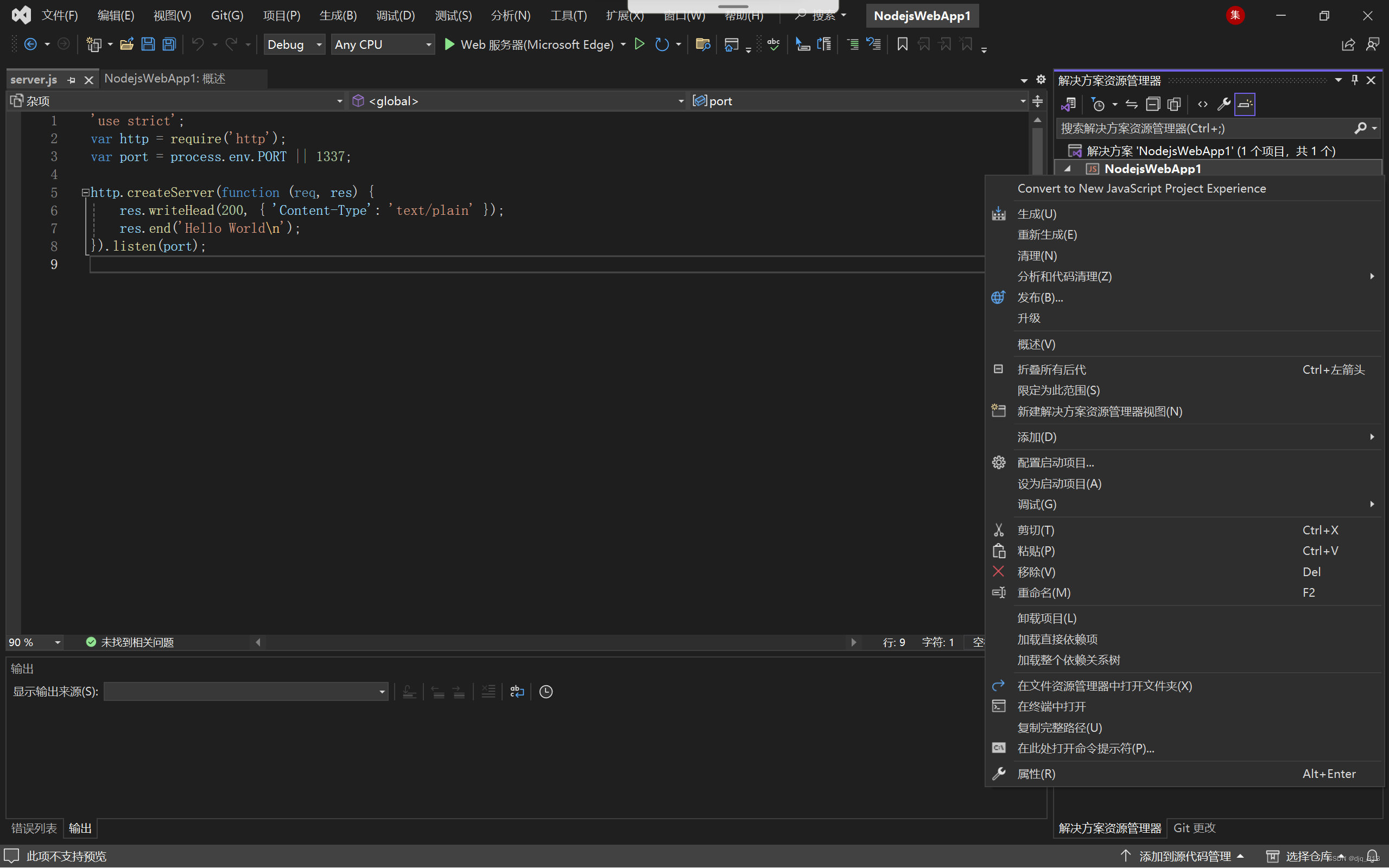Switch to the NodejsWebApp1: 概述 tab
Image resolution: width=1389 pixels, height=868 pixels.
[x=165, y=79]
